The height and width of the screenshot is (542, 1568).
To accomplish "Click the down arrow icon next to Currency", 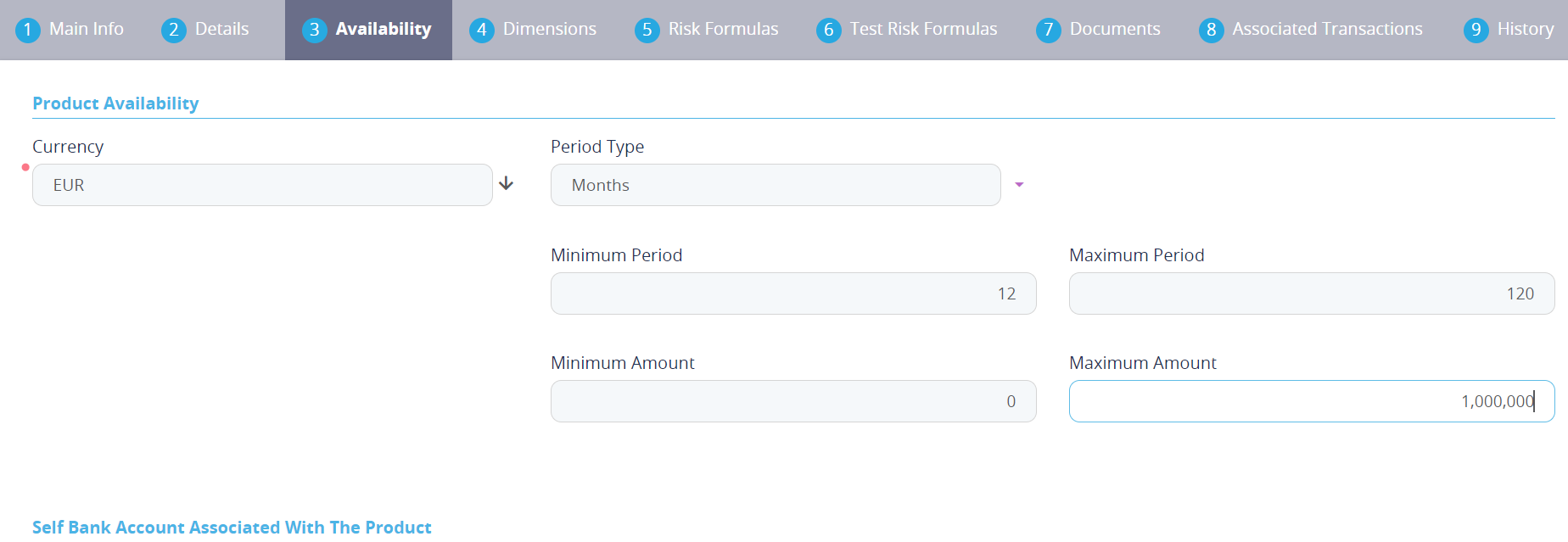I will [x=507, y=183].
